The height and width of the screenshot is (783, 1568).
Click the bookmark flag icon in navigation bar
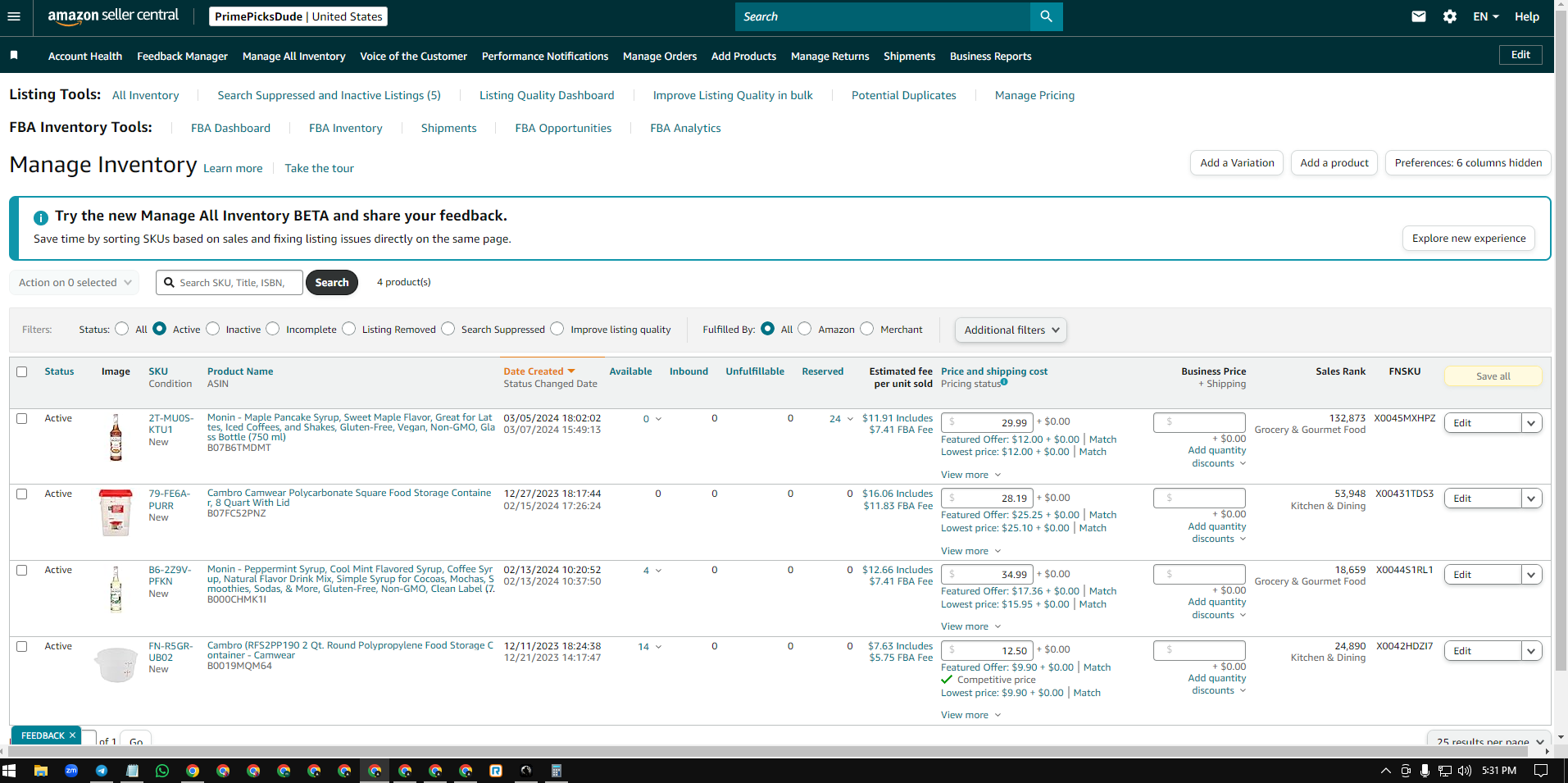14,55
